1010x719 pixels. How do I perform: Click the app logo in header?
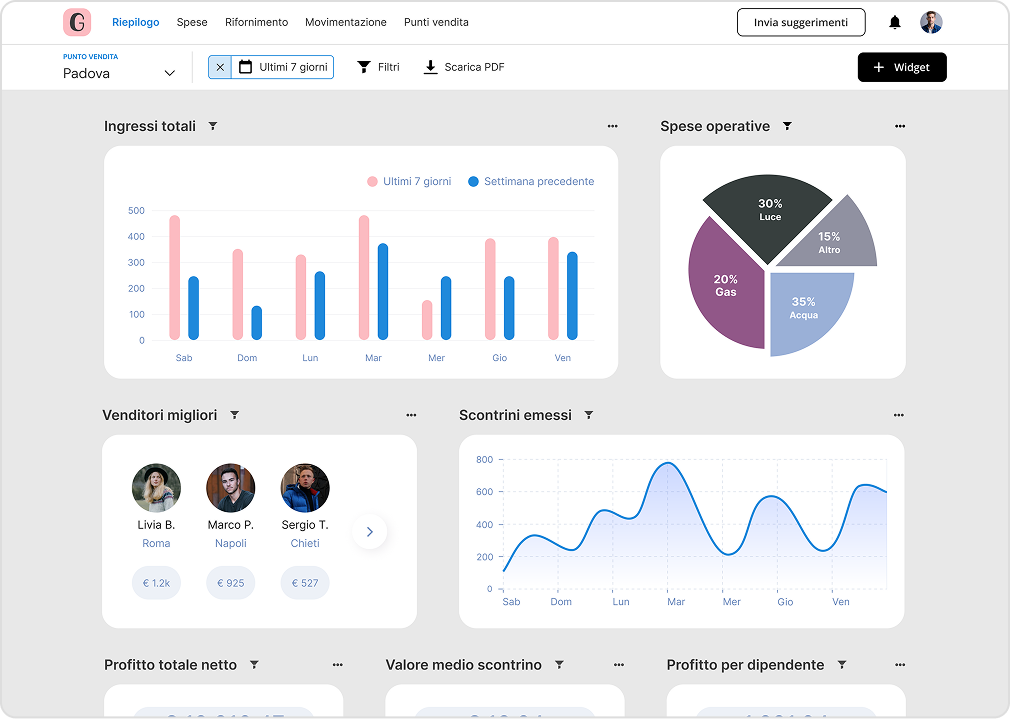pyautogui.click(x=77, y=22)
